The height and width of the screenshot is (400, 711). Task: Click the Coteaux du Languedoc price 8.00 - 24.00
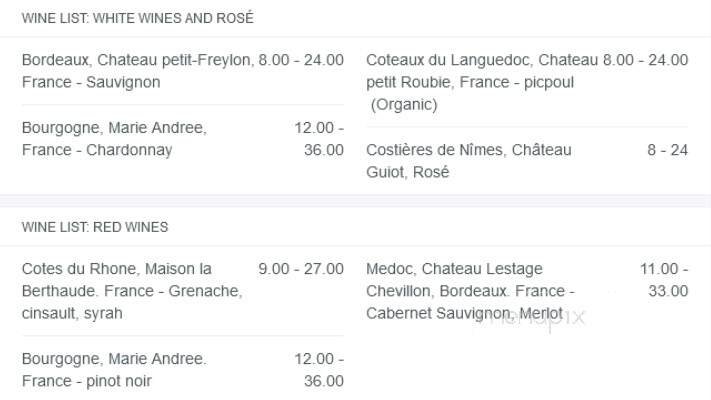tap(646, 60)
